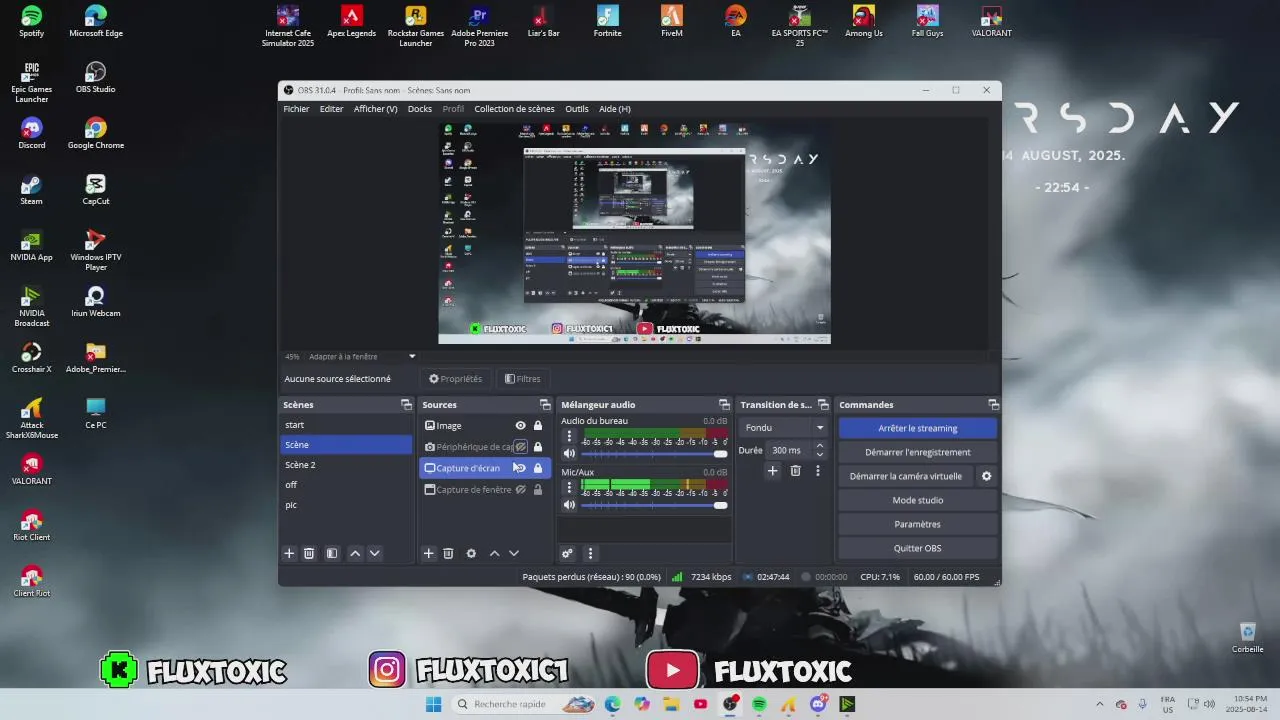
Task: Delete the selected scene with the Scènes trash icon
Action: [309, 553]
